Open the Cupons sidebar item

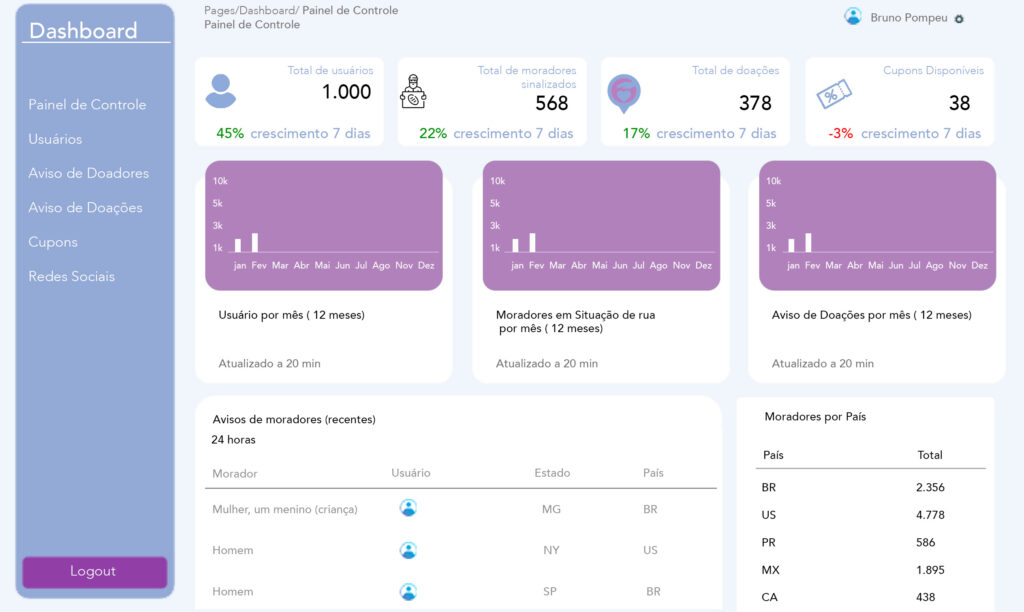(x=53, y=242)
